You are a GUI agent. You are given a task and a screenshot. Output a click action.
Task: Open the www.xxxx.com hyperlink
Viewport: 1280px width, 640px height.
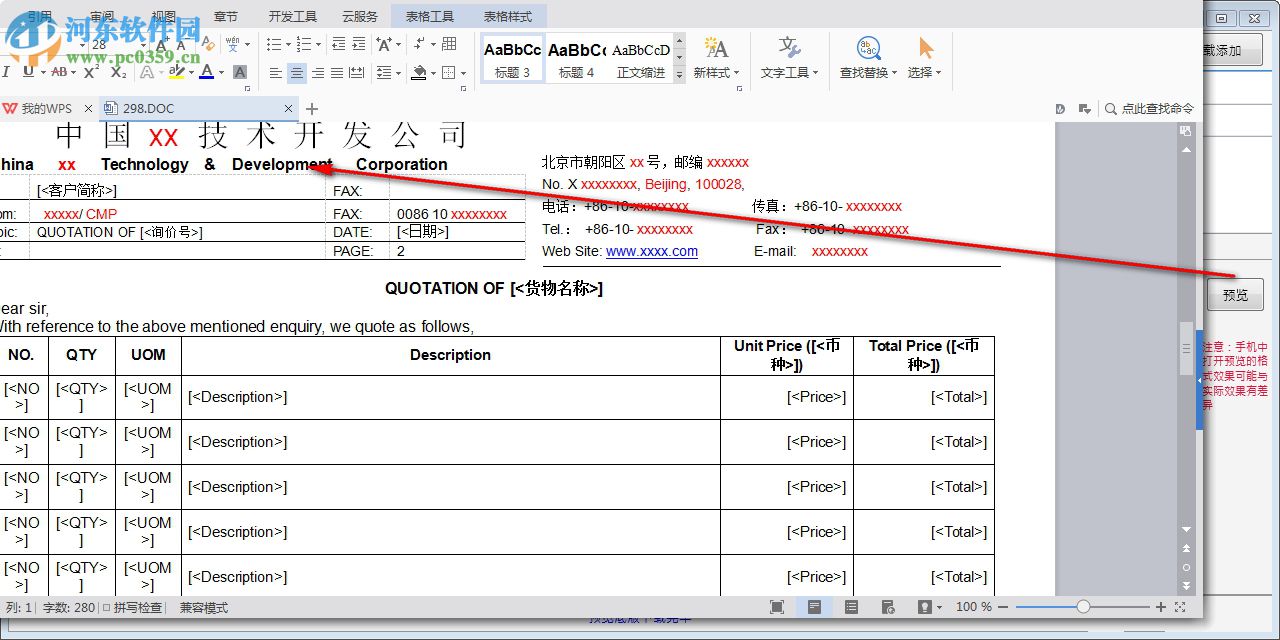[x=651, y=251]
